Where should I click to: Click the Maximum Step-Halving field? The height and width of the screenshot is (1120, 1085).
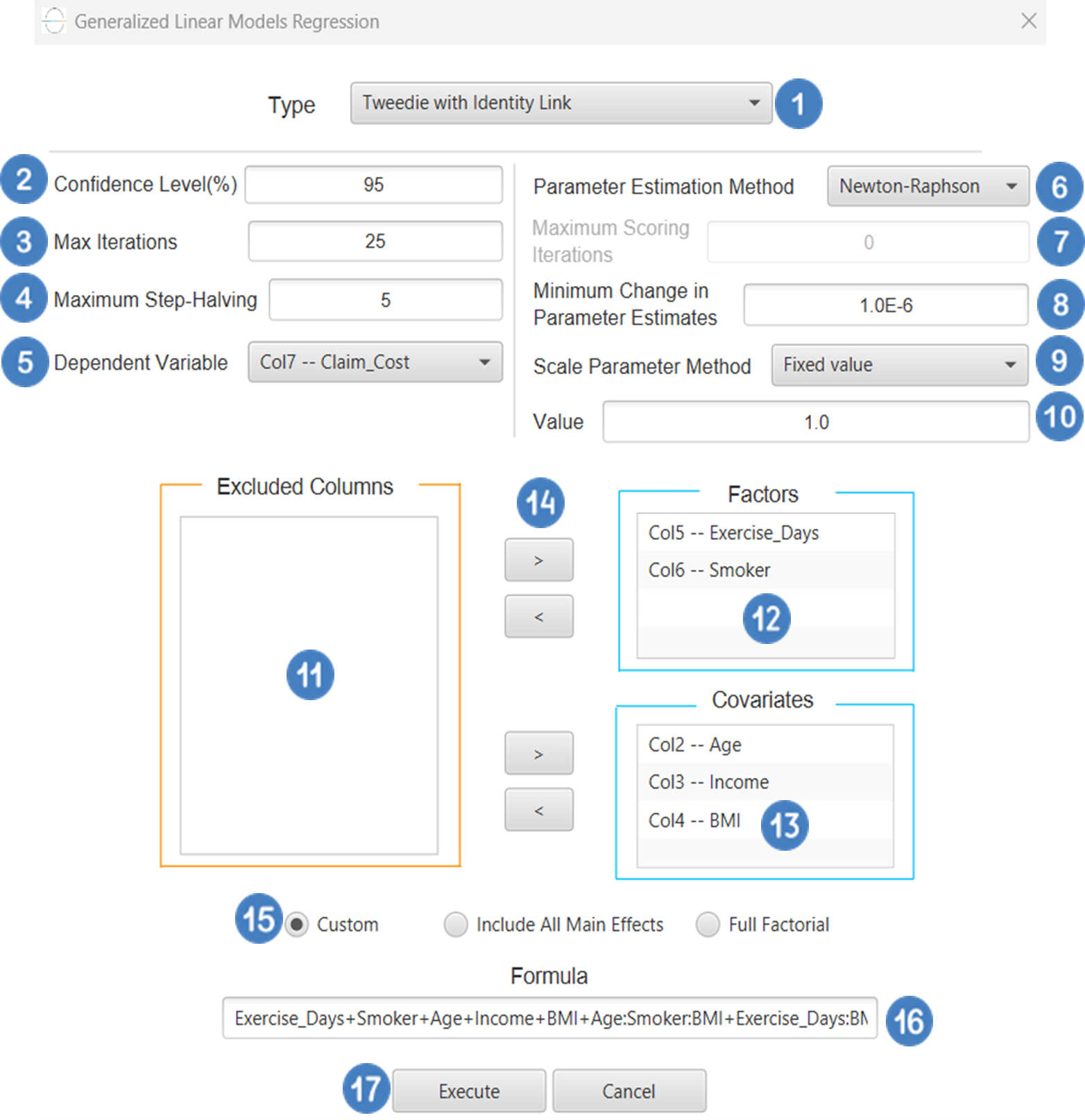(385, 300)
